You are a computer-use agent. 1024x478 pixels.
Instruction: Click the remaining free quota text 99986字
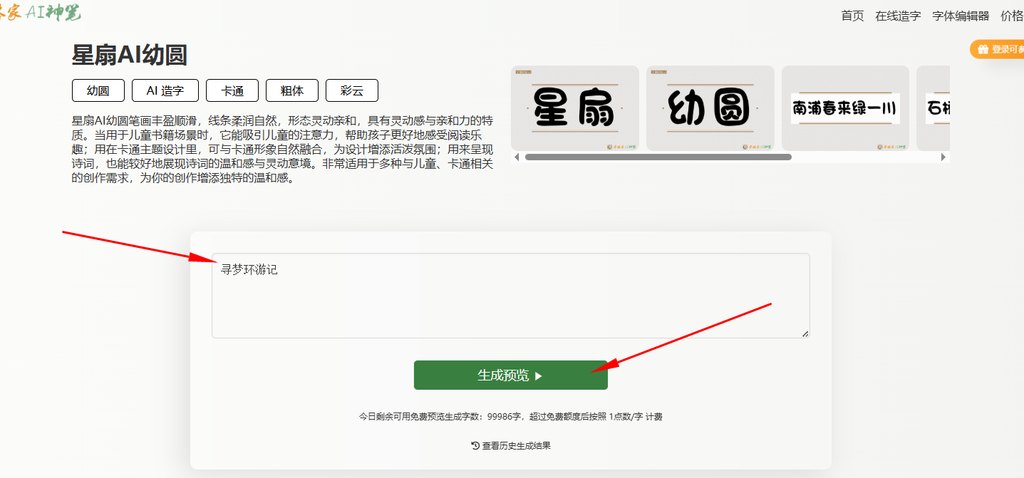(504, 417)
